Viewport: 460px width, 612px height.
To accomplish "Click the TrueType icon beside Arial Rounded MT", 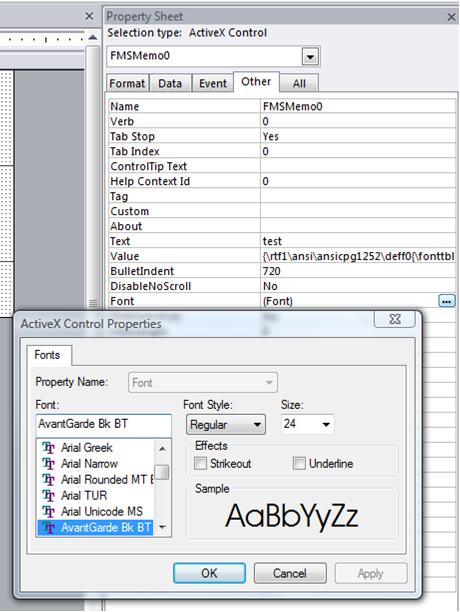I will point(48,479).
